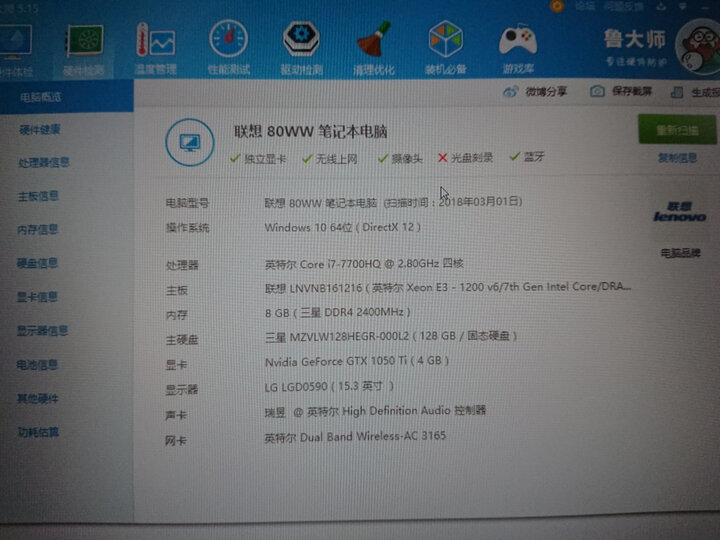Click the High Definition Audio 控制器 value

[x=375, y=411]
